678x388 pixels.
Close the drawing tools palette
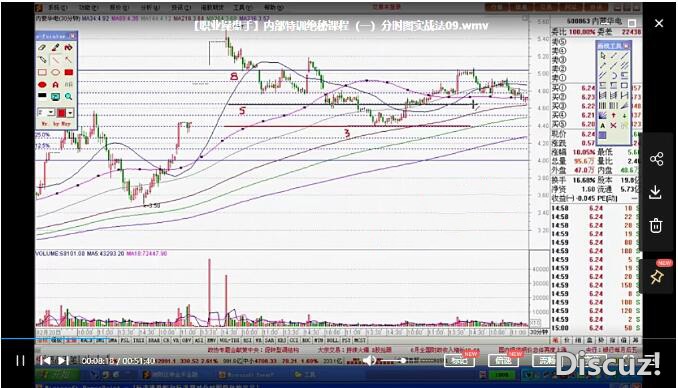point(626,46)
